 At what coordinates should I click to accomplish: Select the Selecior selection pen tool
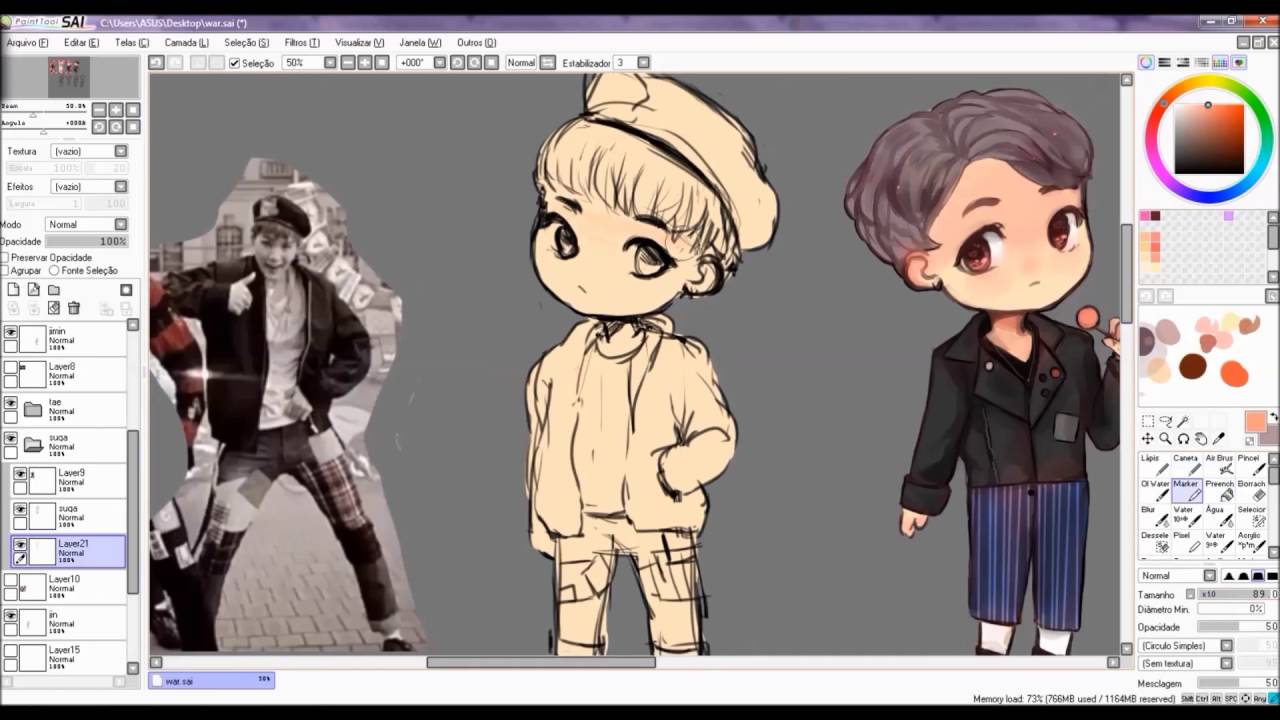pos(1250,516)
